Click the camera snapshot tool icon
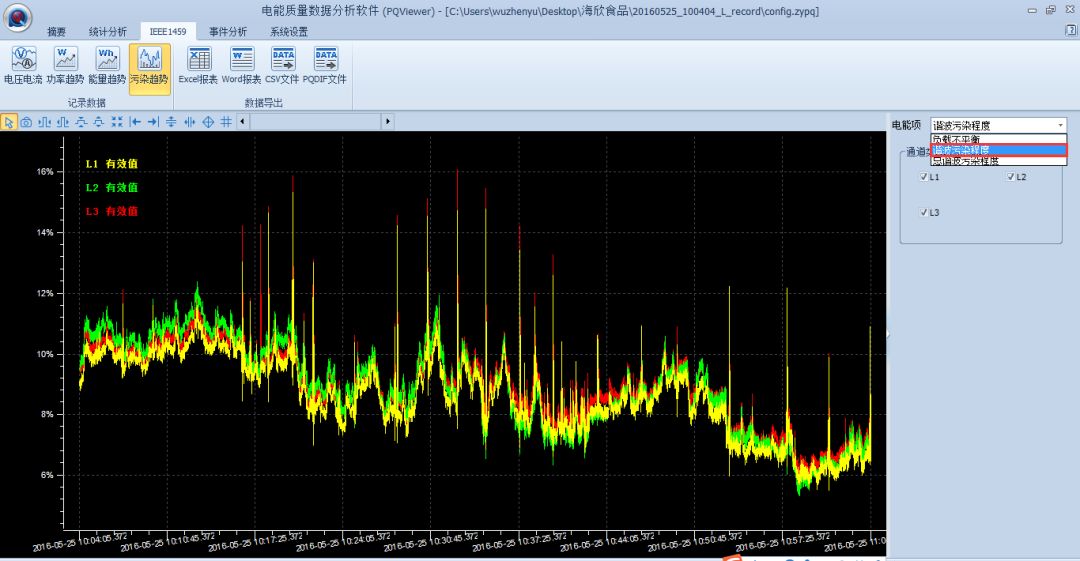 point(26,122)
